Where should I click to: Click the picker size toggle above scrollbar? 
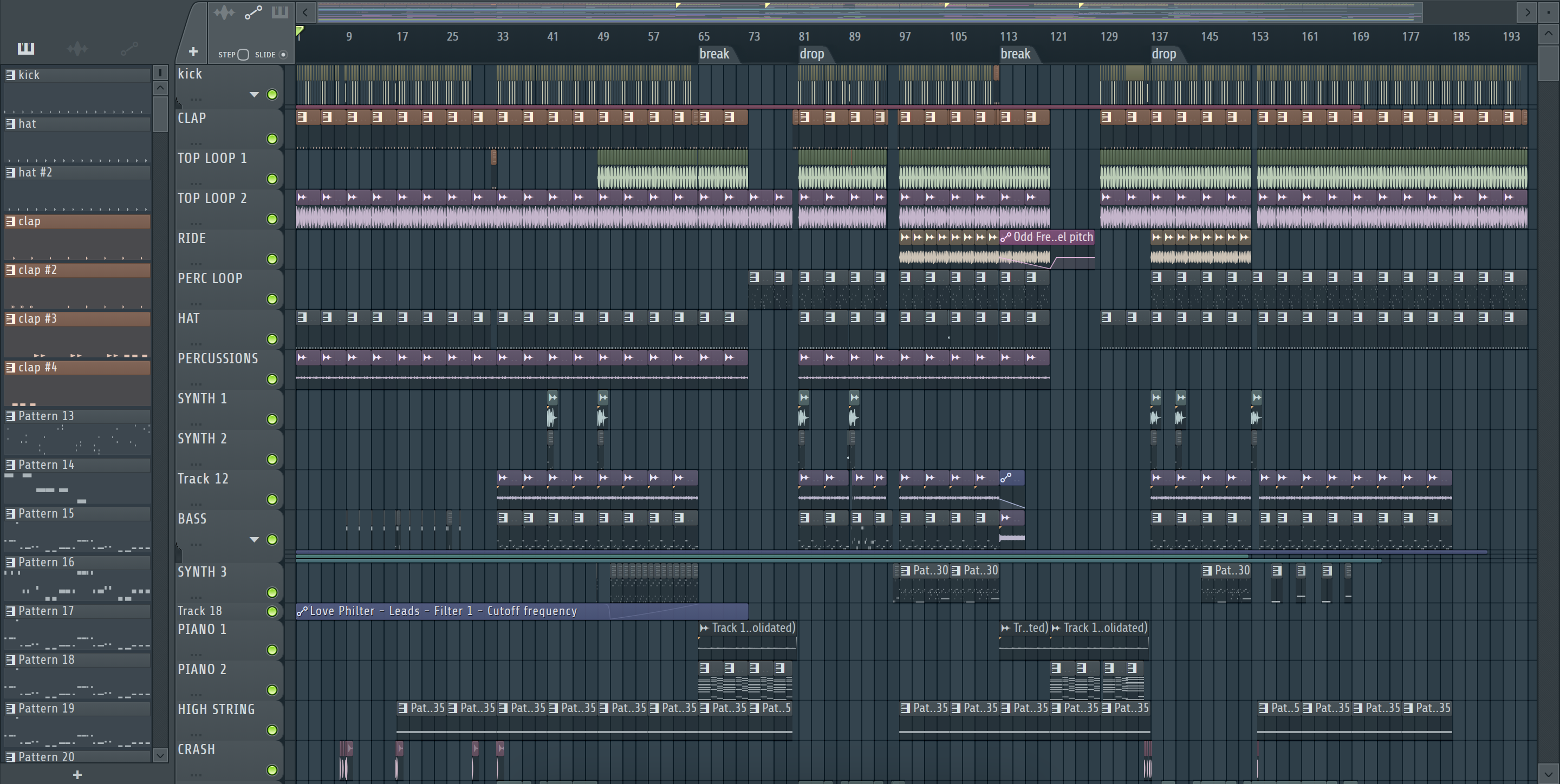[x=160, y=73]
